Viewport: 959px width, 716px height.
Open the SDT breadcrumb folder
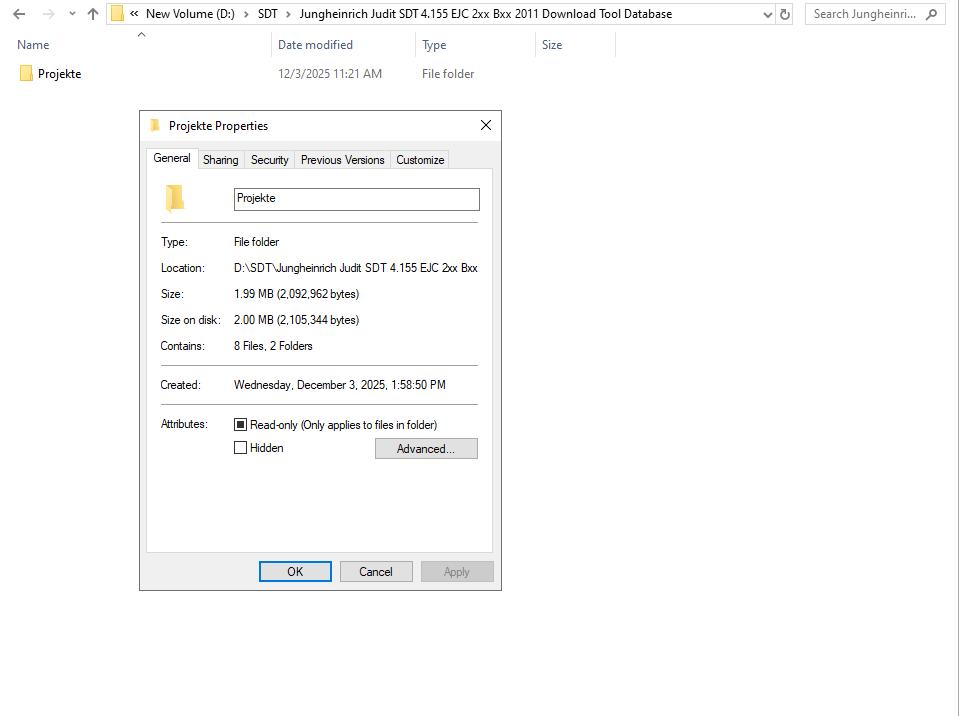click(x=267, y=13)
